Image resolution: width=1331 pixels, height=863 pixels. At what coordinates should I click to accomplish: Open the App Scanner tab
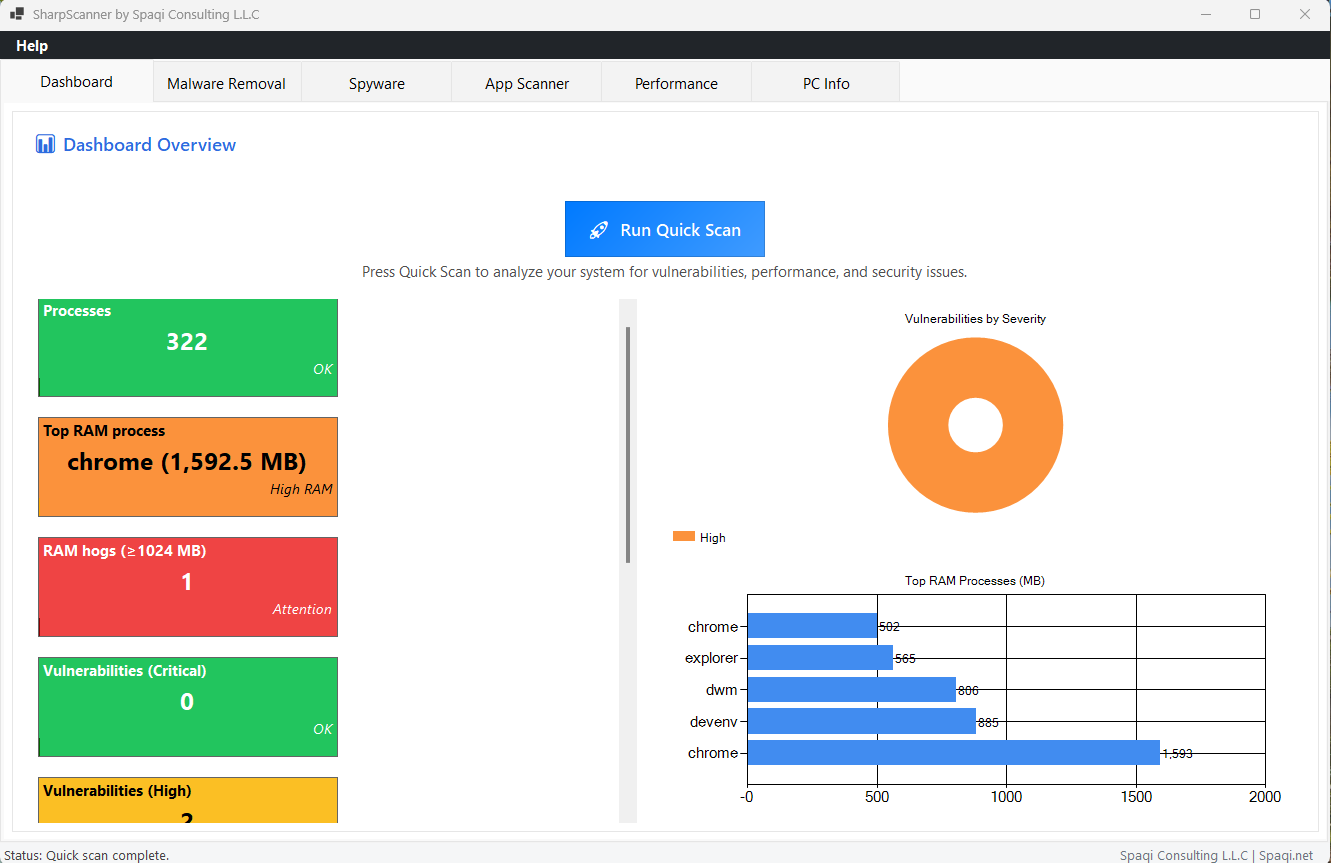pyautogui.click(x=526, y=83)
